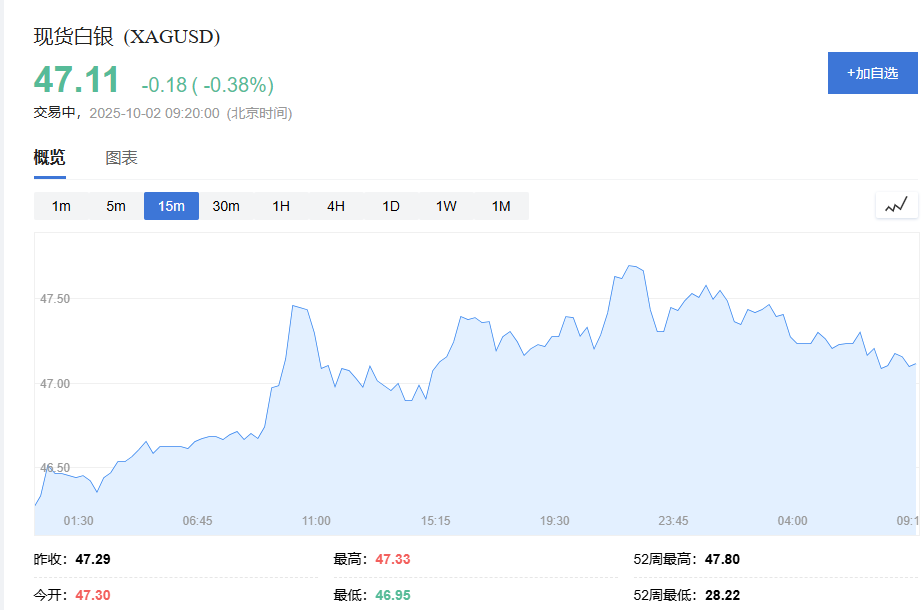This screenshot has width=923, height=610.
Task: Click the line chart type icon
Action: (x=895, y=206)
